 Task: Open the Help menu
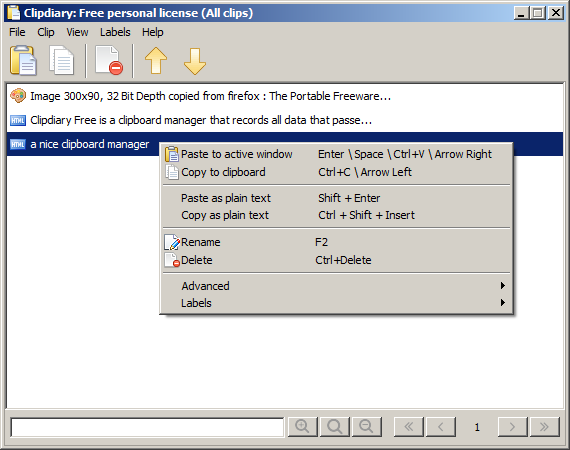(x=153, y=32)
